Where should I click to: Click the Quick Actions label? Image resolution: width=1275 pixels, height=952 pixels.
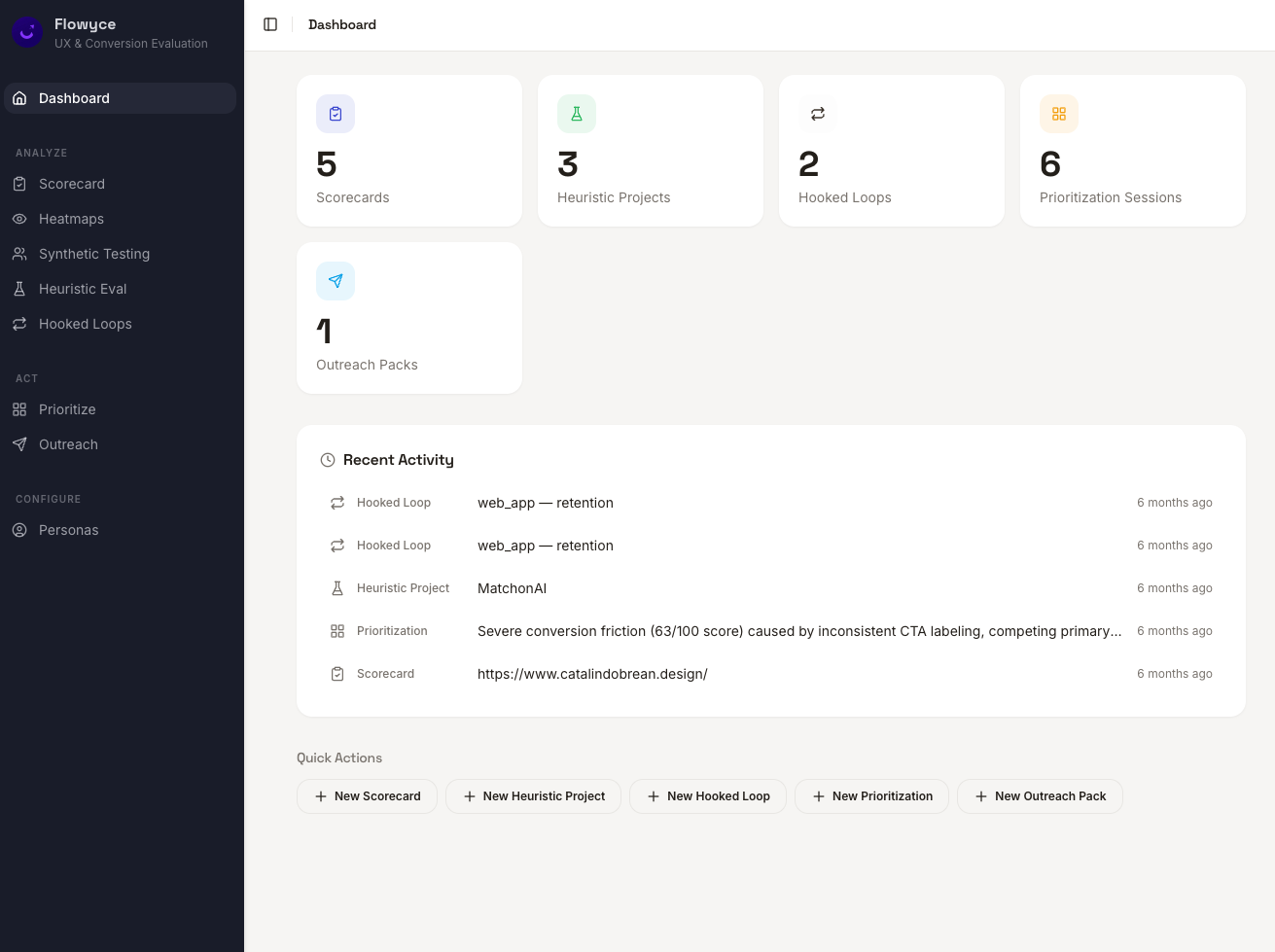[x=339, y=758]
